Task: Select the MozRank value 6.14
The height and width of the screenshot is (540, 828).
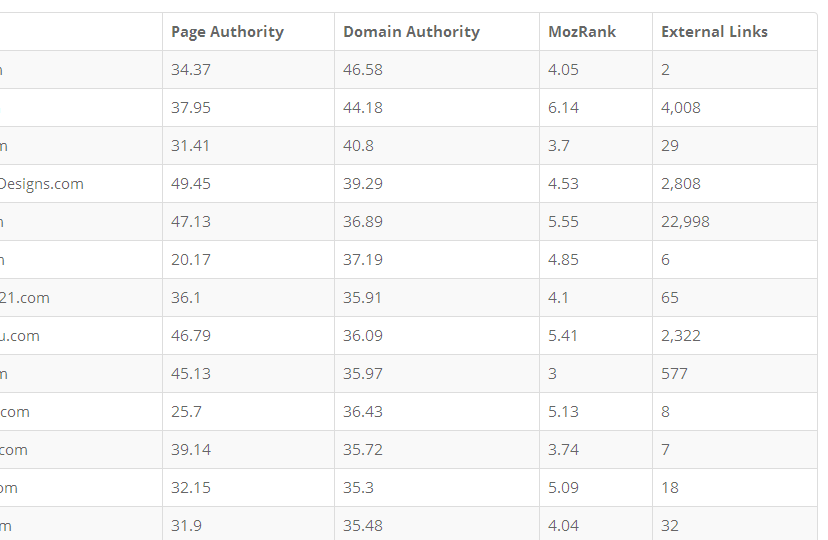Action: [x=563, y=108]
